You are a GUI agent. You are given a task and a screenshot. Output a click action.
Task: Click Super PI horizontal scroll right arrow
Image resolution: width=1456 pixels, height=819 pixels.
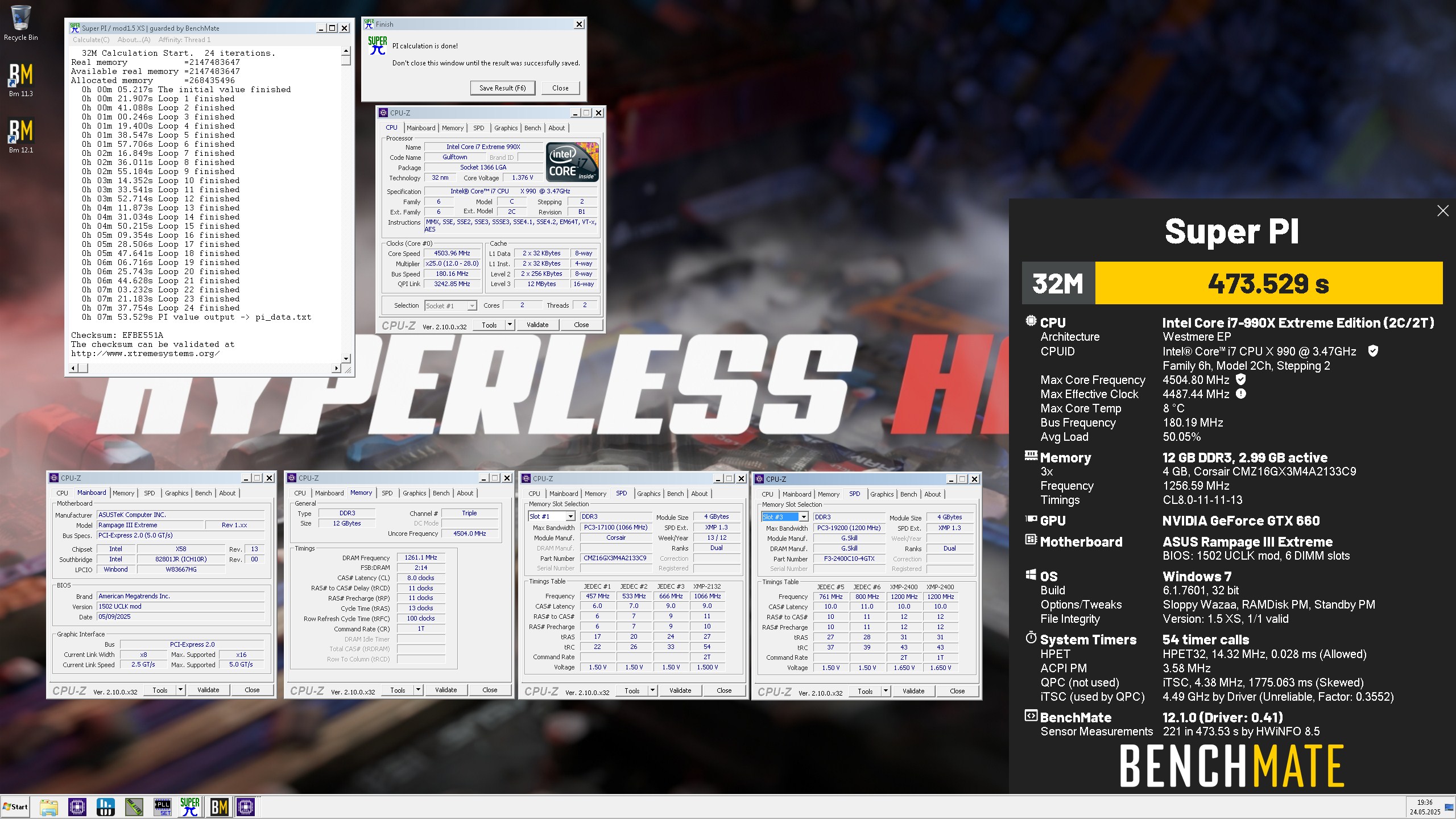tap(336, 368)
